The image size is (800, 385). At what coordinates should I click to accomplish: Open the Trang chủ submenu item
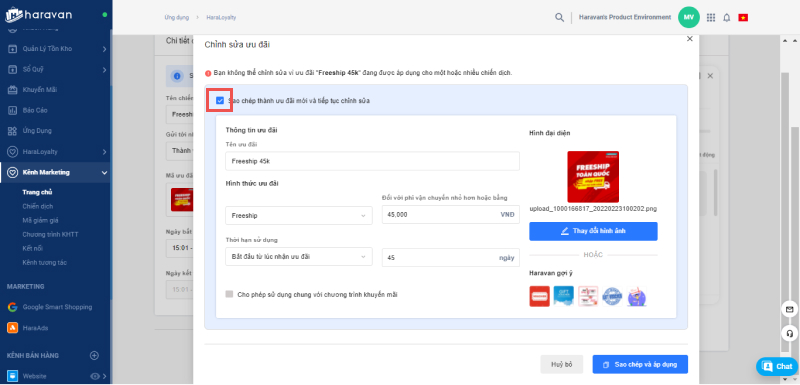point(37,192)
